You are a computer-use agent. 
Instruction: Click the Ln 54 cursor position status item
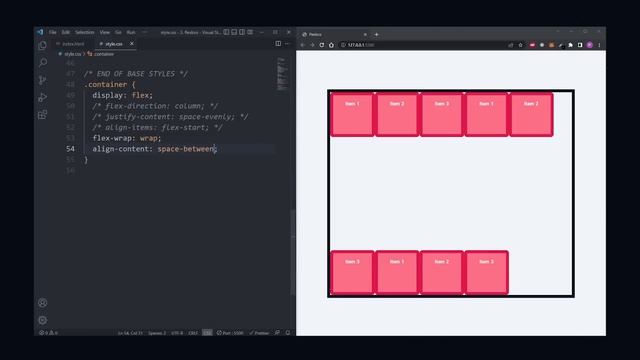point(130,333)
